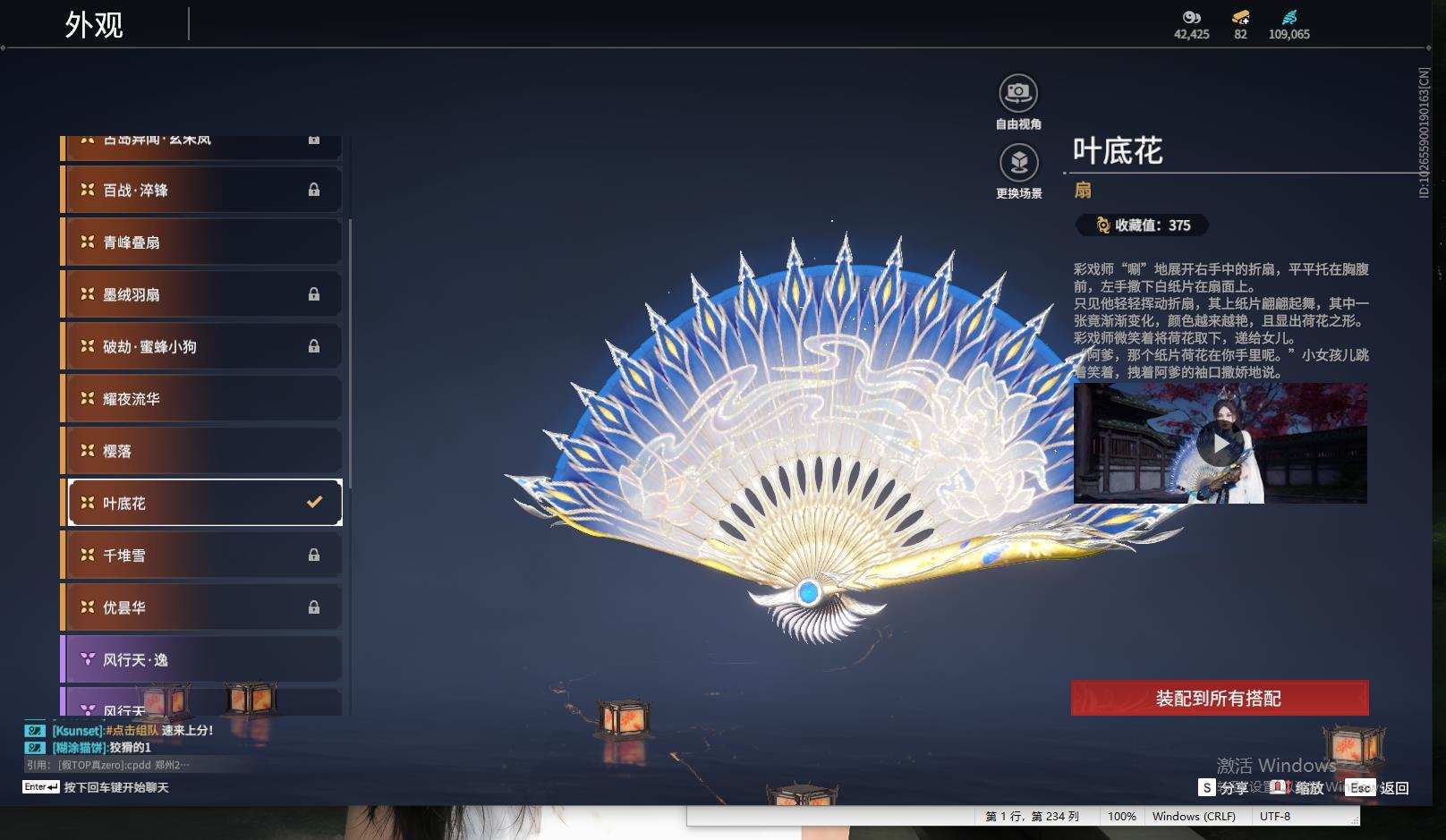Click the 扇 fan category label

[x=1083, y=190]
